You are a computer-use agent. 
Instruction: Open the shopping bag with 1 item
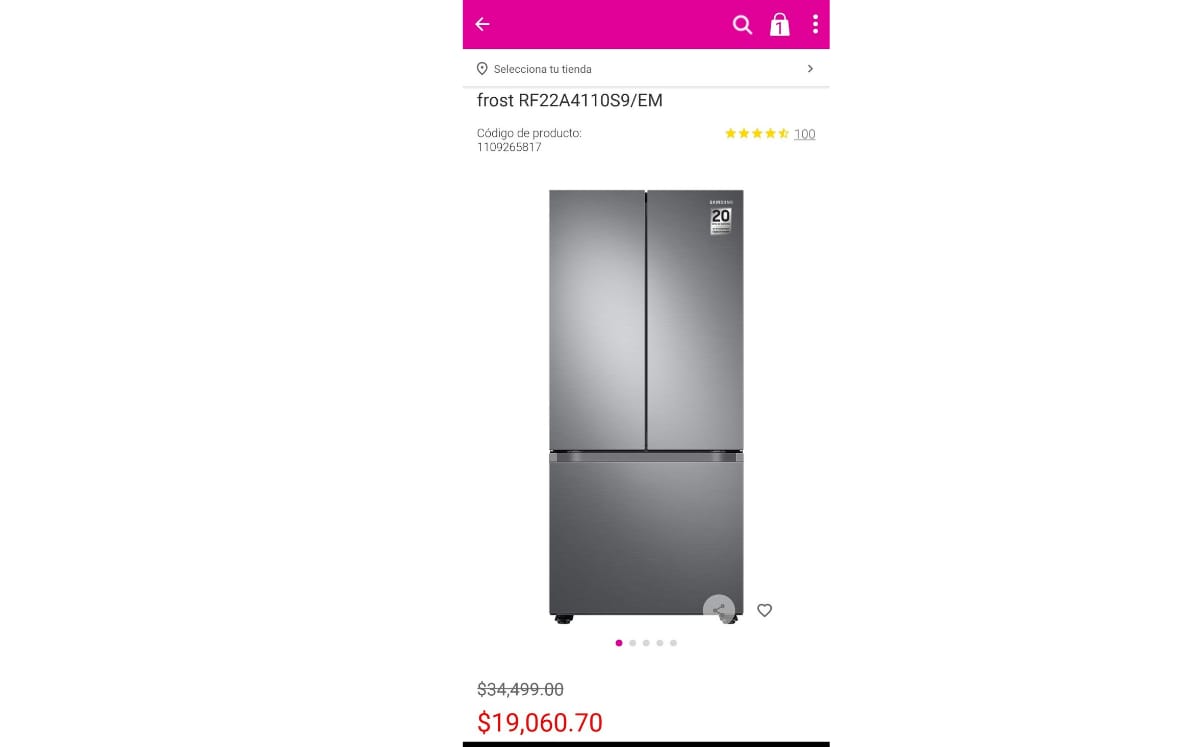tap(779, 24)
